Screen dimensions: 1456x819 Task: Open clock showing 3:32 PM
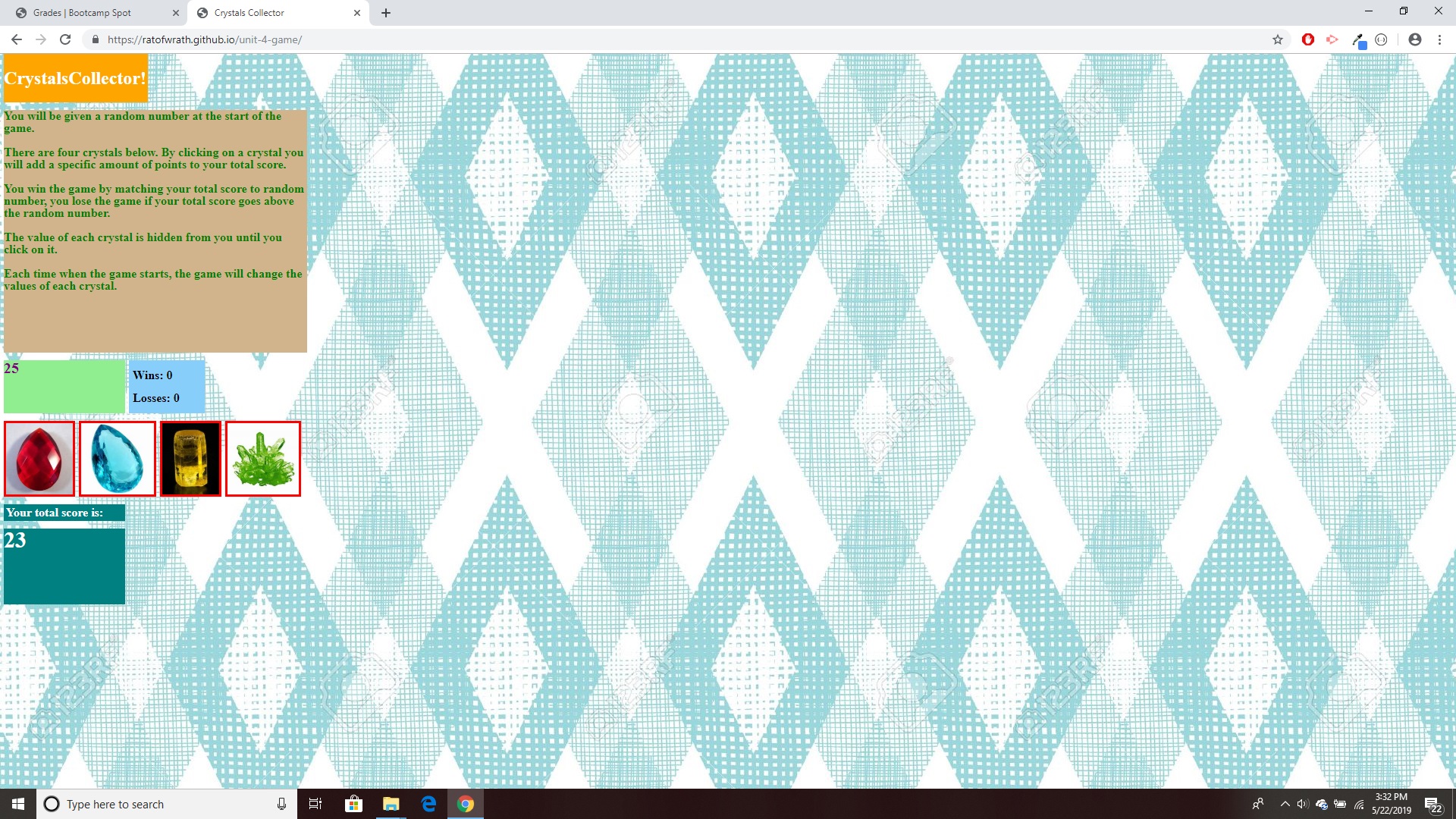(x=1392, y=804)
